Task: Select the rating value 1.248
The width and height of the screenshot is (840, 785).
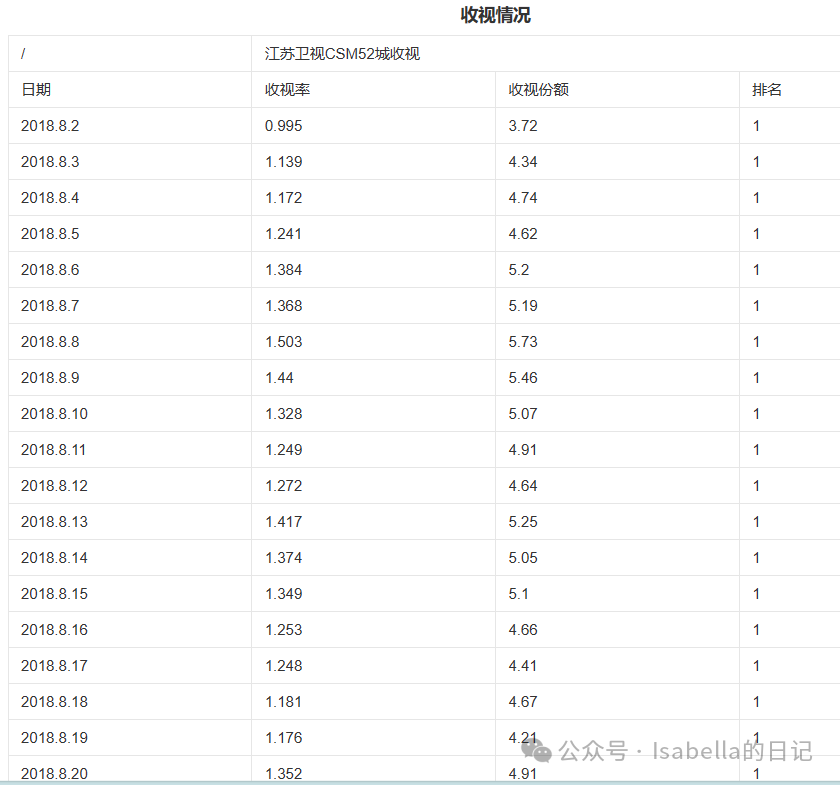Action: (283, 666)
